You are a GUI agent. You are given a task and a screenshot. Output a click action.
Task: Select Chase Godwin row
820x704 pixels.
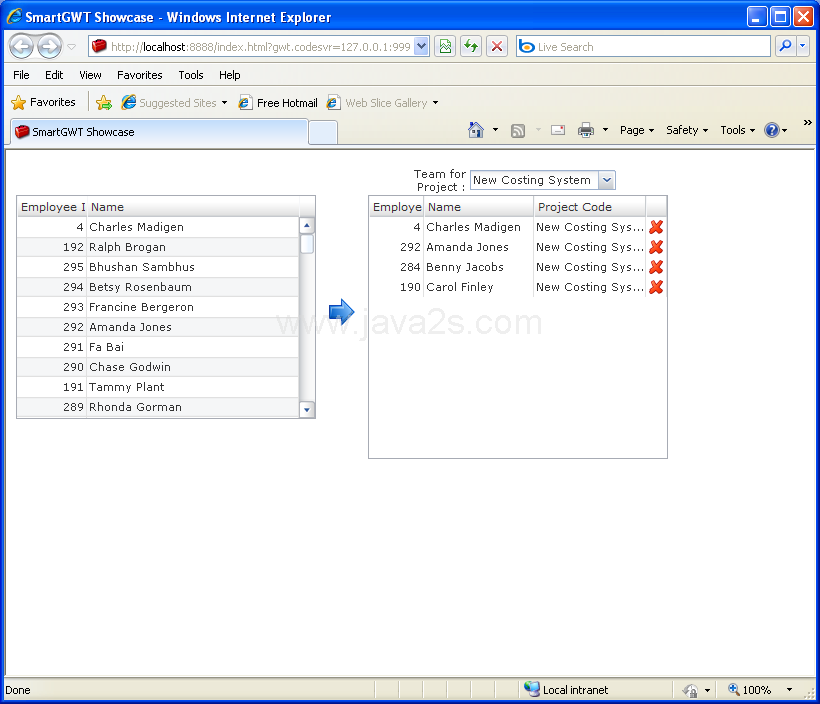tap(157, 367)
